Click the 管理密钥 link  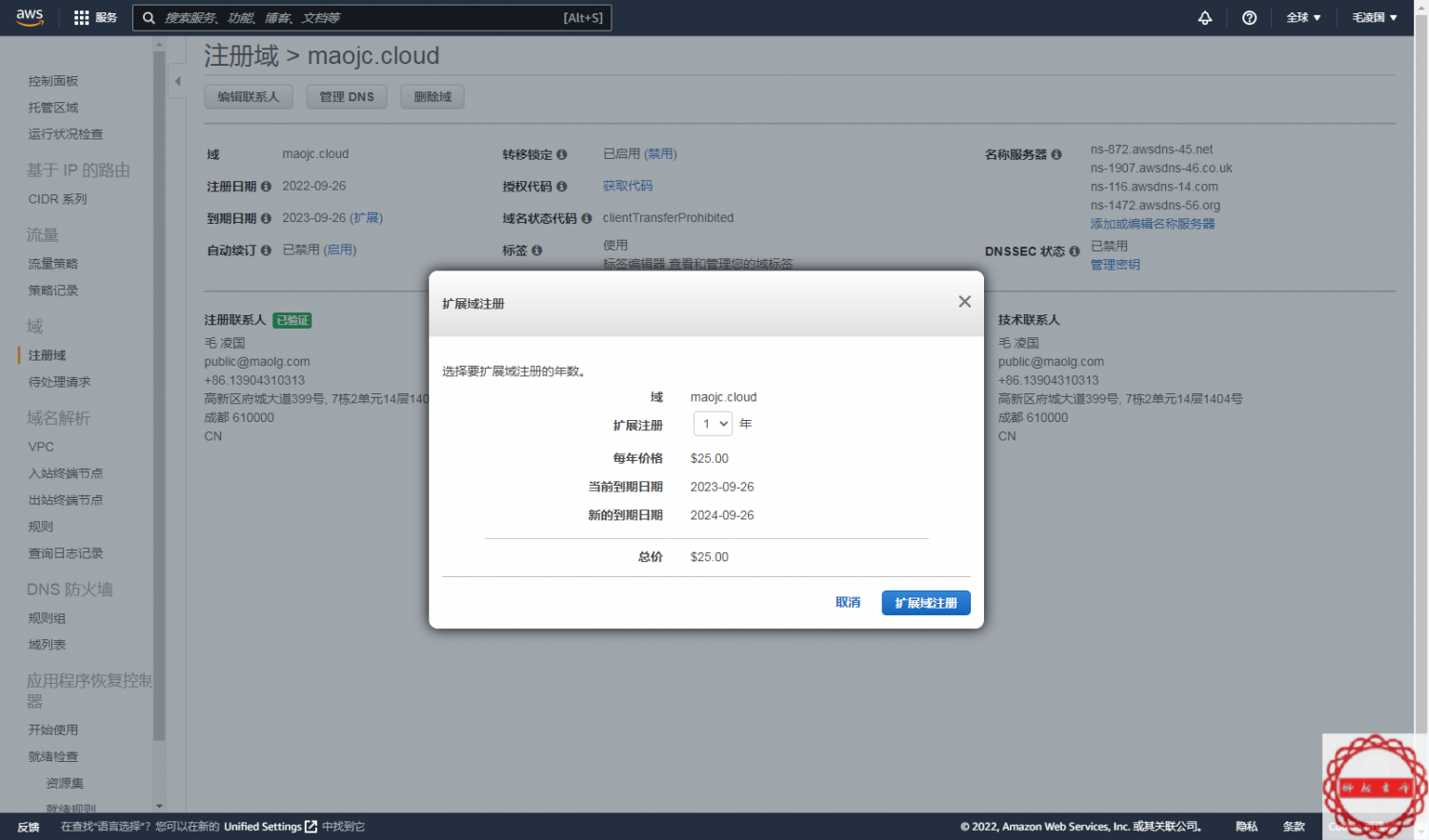point(1116,265)
